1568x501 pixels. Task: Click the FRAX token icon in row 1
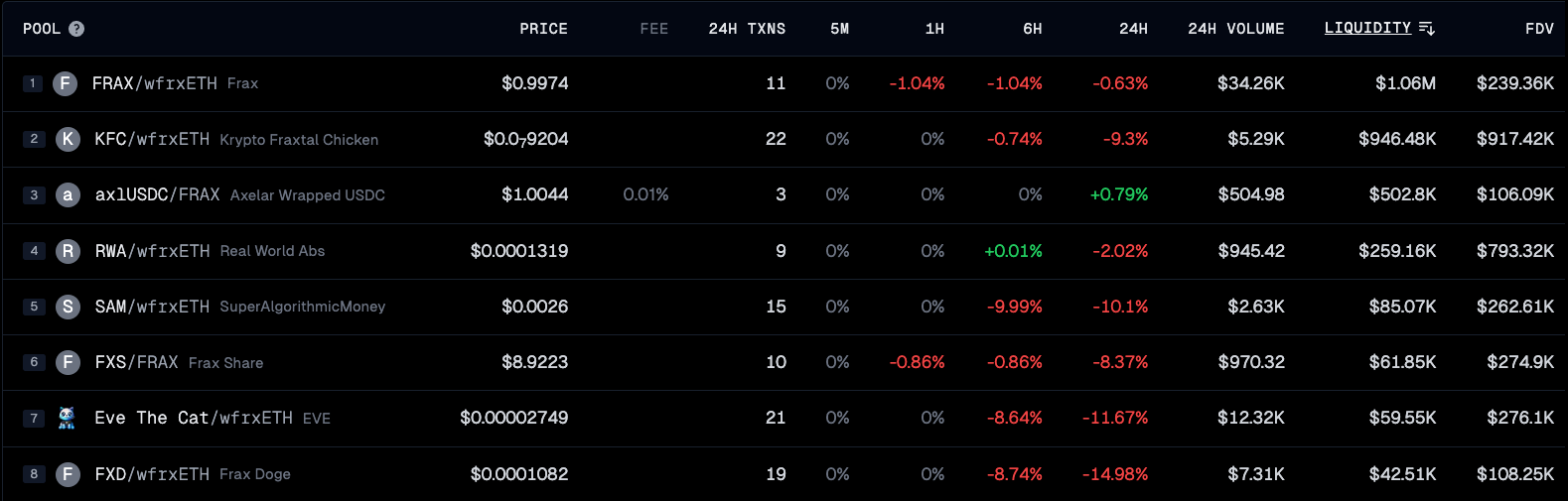tap(65, 83)
